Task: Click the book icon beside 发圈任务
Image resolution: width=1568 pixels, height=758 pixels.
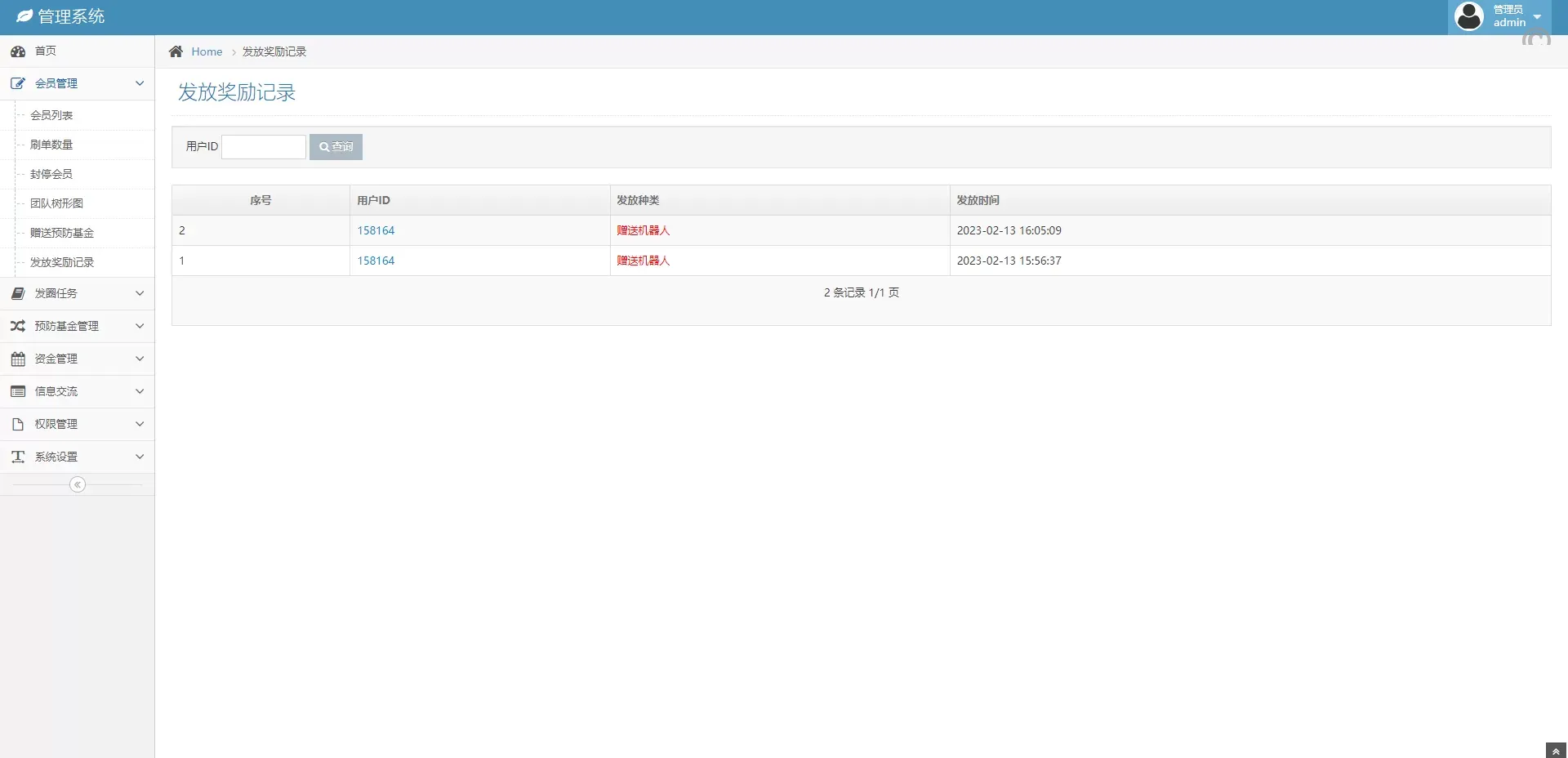Action: (x=18, y=293)
